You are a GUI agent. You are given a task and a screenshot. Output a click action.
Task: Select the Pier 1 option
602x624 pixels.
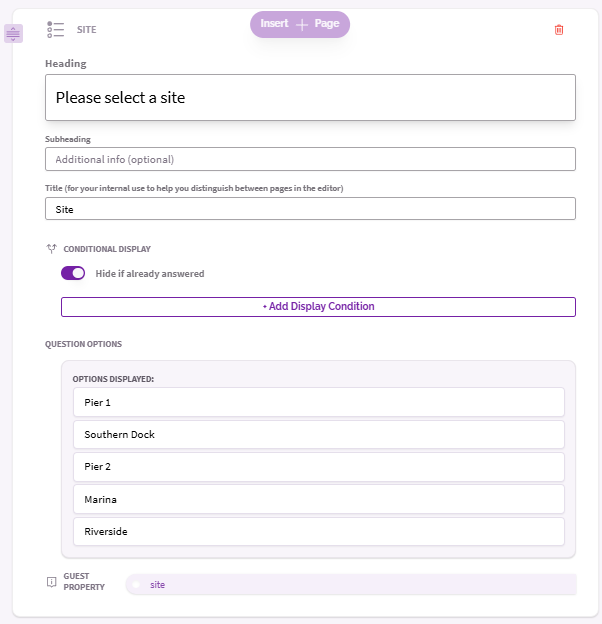click(x=319, y=402)
